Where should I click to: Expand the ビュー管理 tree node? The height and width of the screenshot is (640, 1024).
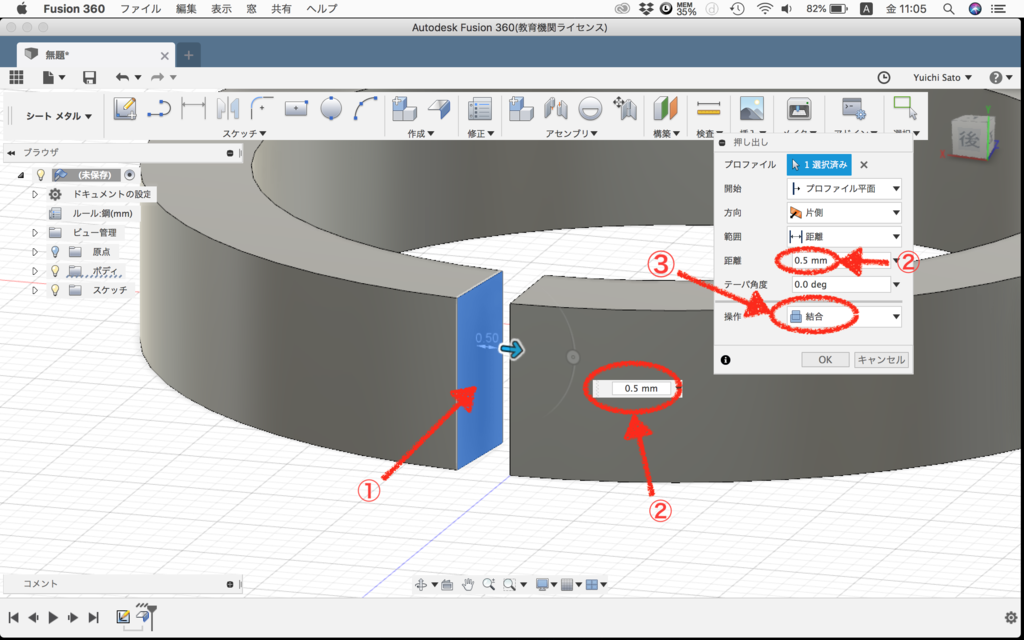pyautogui.click(x=35, y=232)
